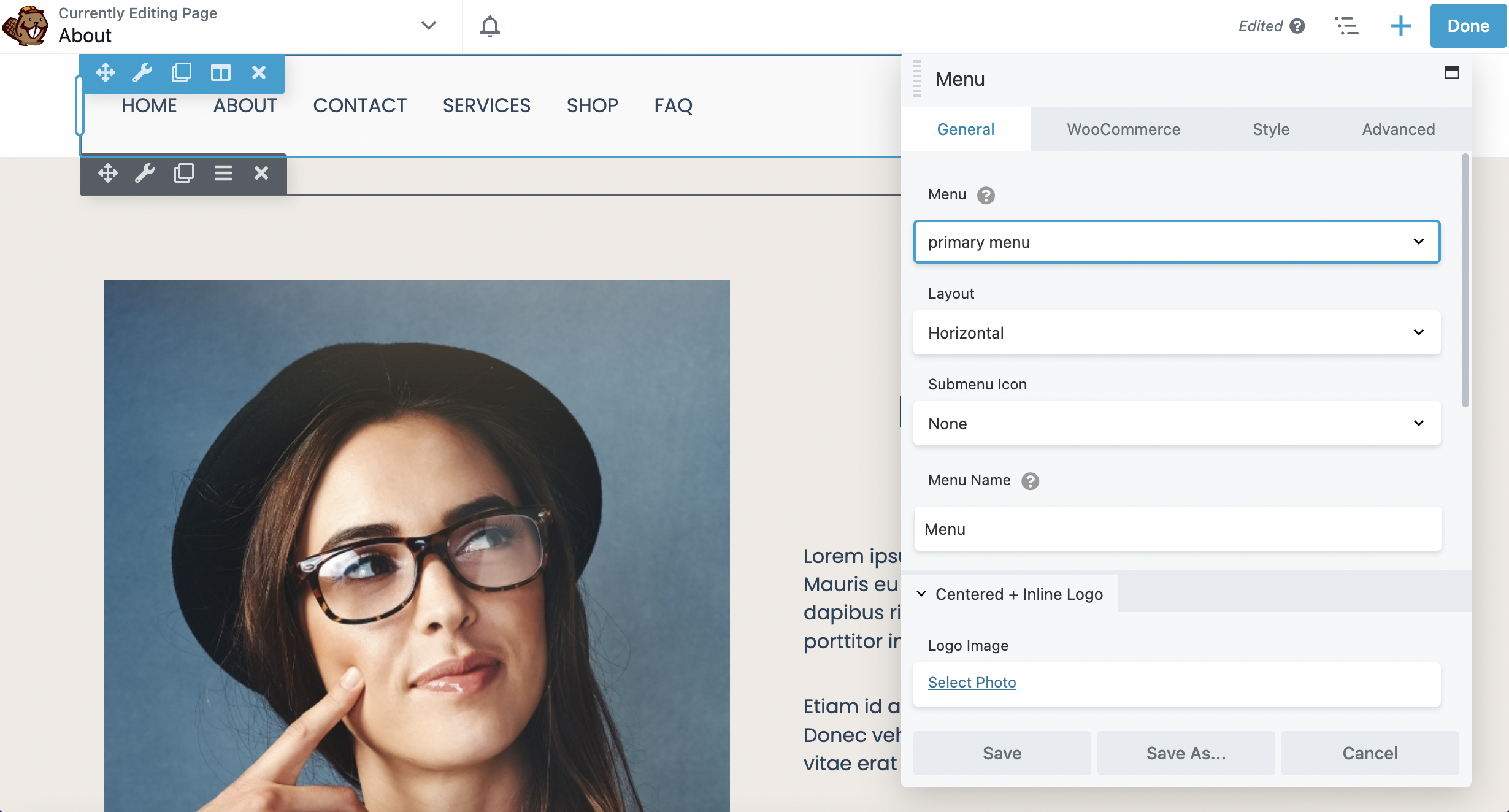Click the close X icon on header toolbar
The width and height of the screenshot is (1509, 812).
click(x=258, y=71)
